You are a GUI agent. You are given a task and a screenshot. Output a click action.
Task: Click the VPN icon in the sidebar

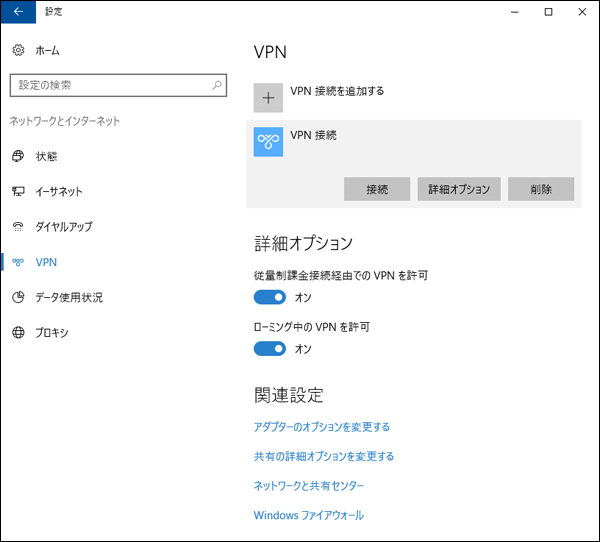click(18, 262)
